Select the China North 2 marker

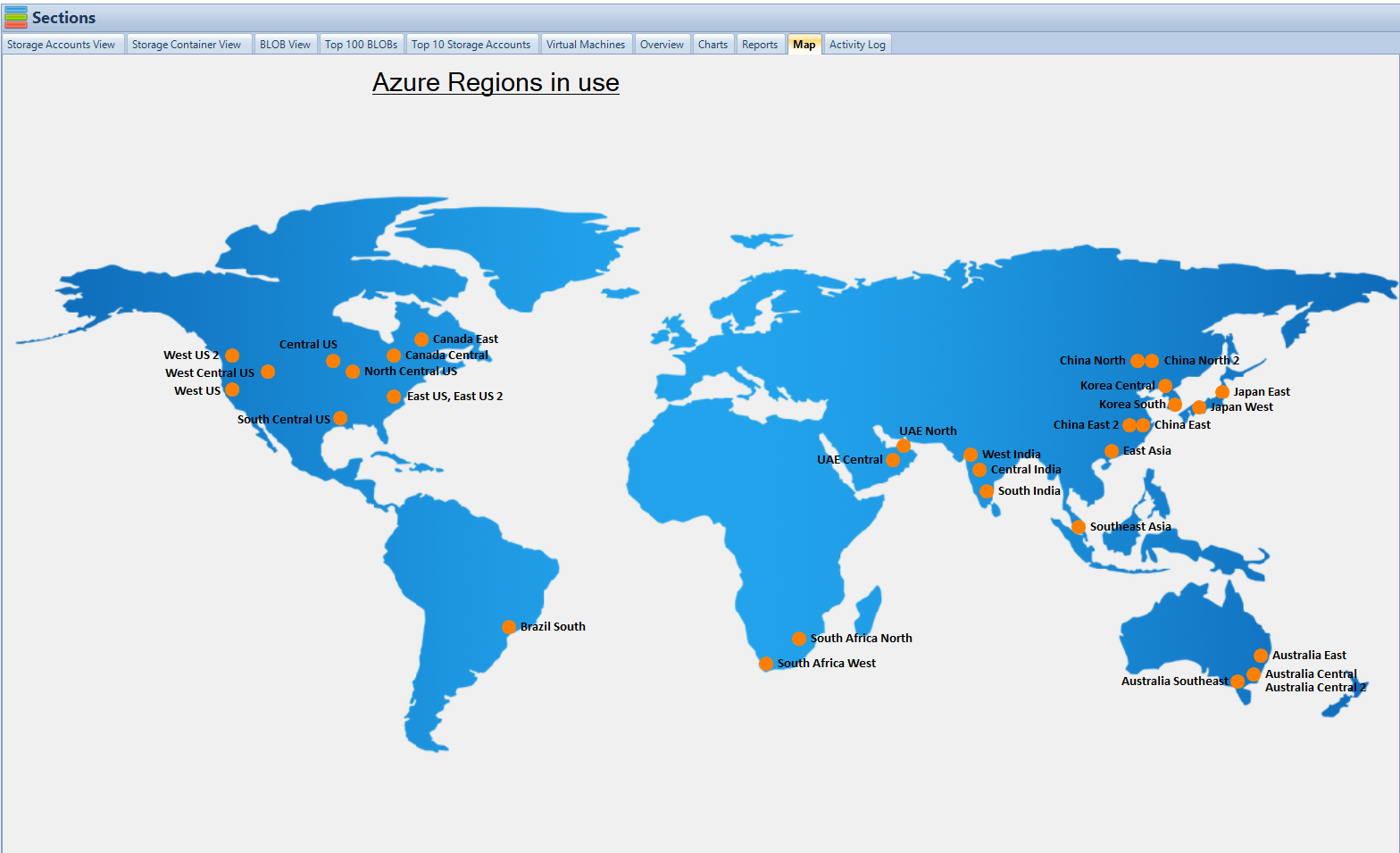tap(1152, 361)
